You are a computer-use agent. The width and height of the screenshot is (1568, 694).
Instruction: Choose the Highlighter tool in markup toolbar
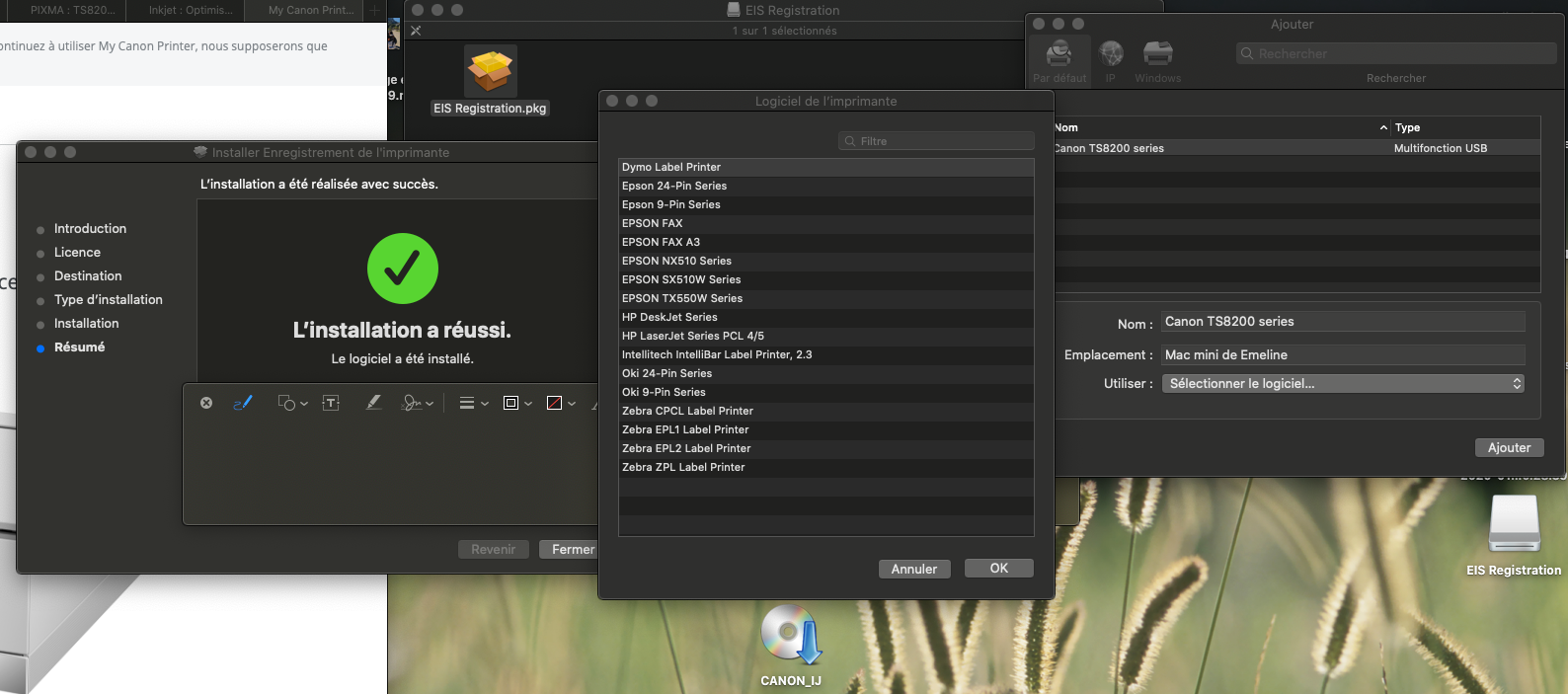coord(373,403)
